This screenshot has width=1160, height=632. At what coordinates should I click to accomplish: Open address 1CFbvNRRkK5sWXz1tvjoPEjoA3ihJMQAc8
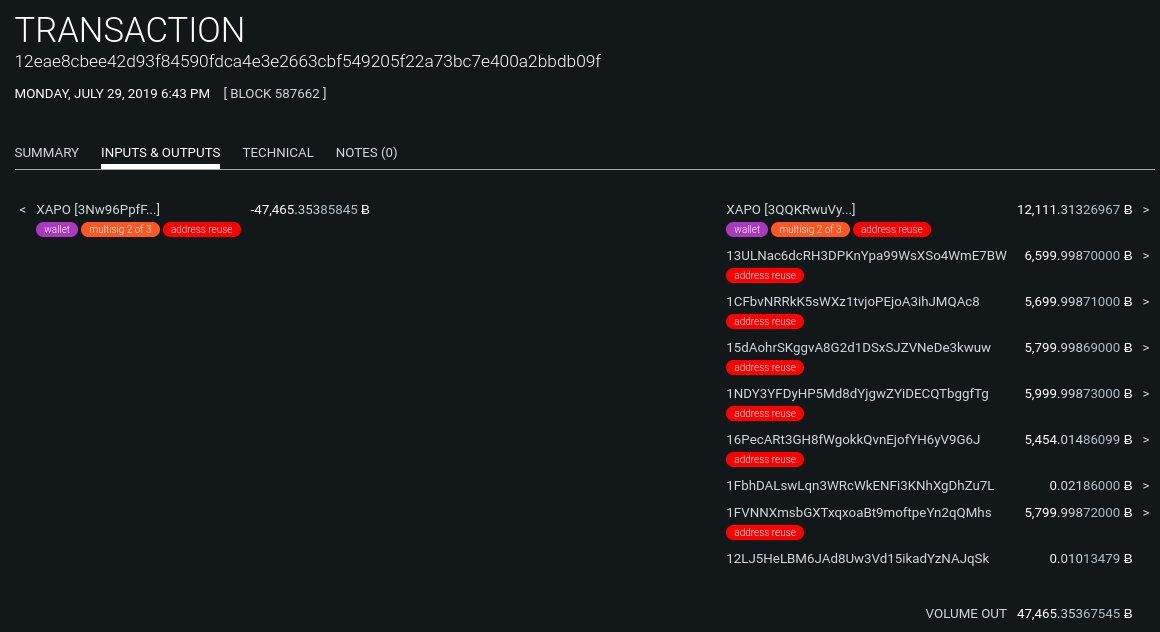click(x=852, y=301)
